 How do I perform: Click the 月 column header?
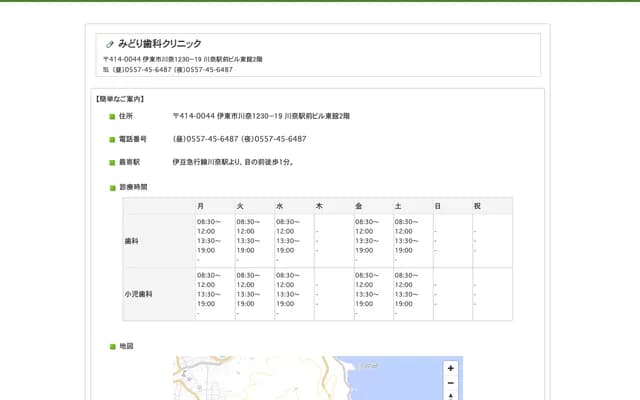coord(215,206)
